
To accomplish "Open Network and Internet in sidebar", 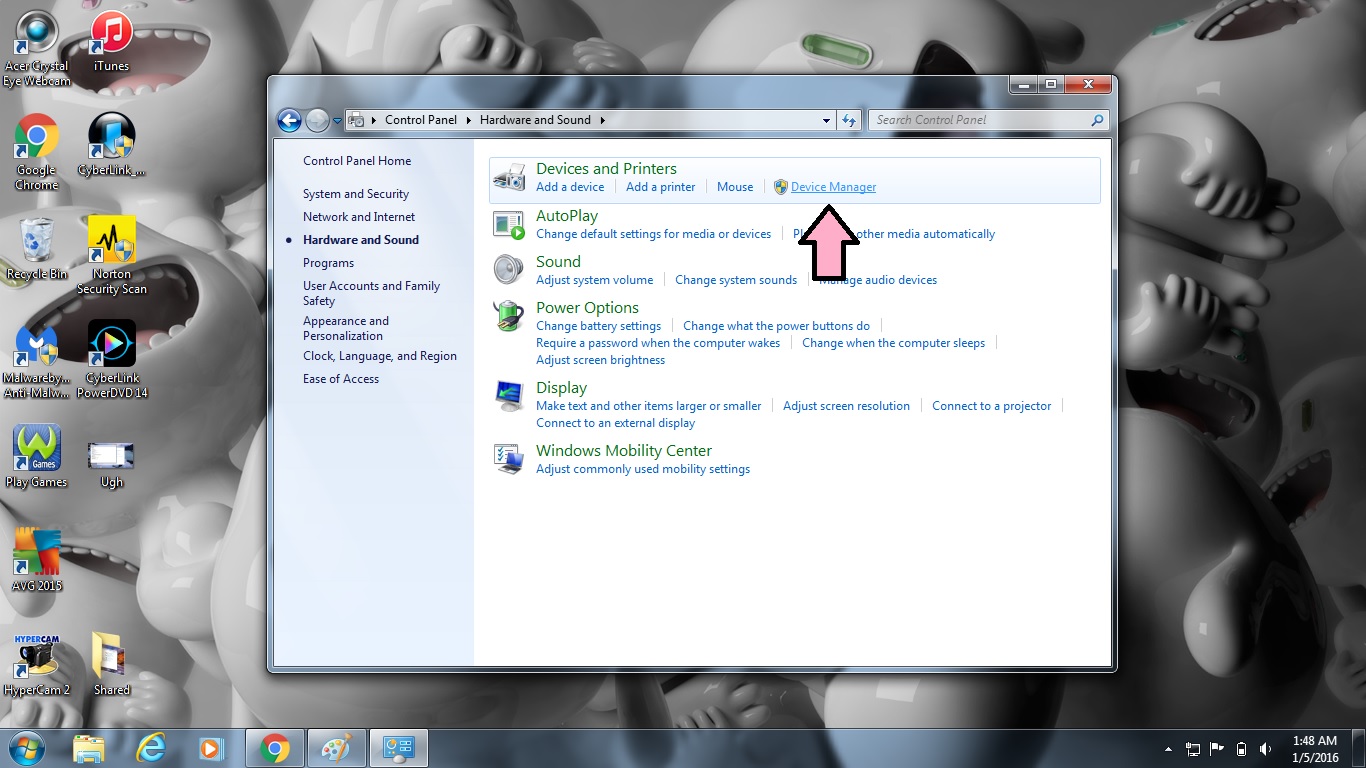I will [x=359, y=217].
